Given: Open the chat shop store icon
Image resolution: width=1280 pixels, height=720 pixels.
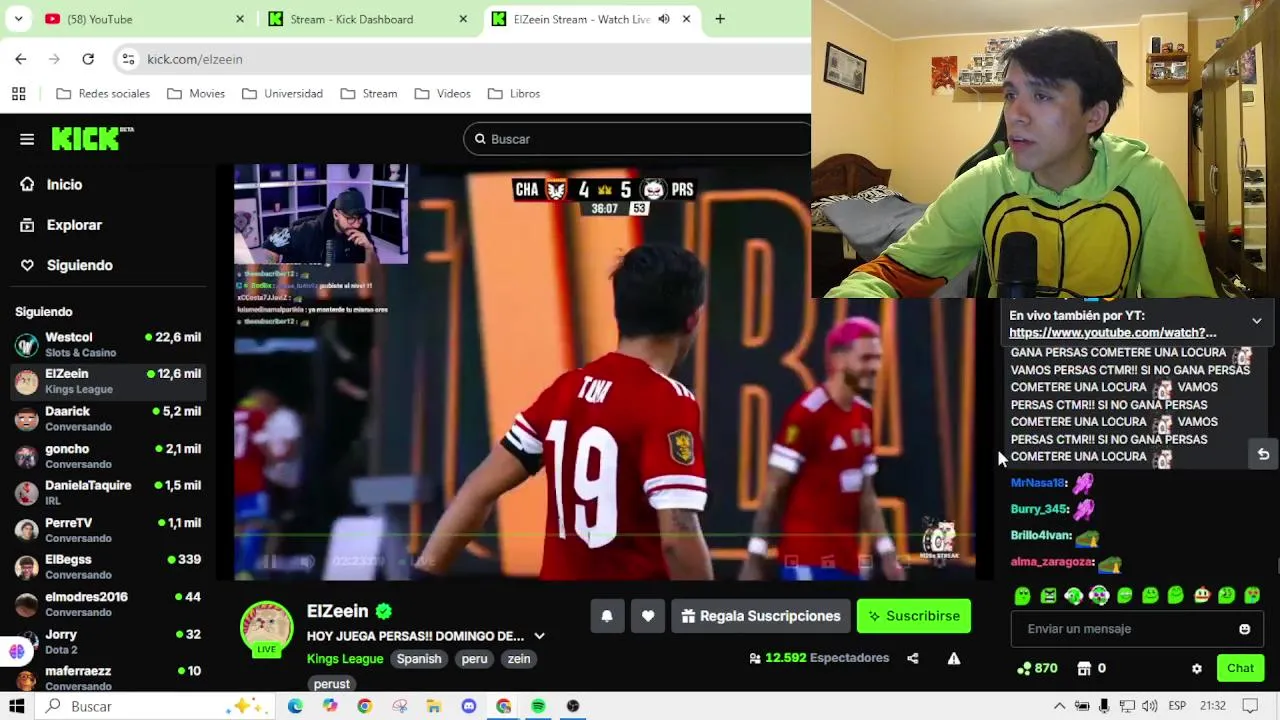Looking at the screenshot, I should (x=1084, y=668).
